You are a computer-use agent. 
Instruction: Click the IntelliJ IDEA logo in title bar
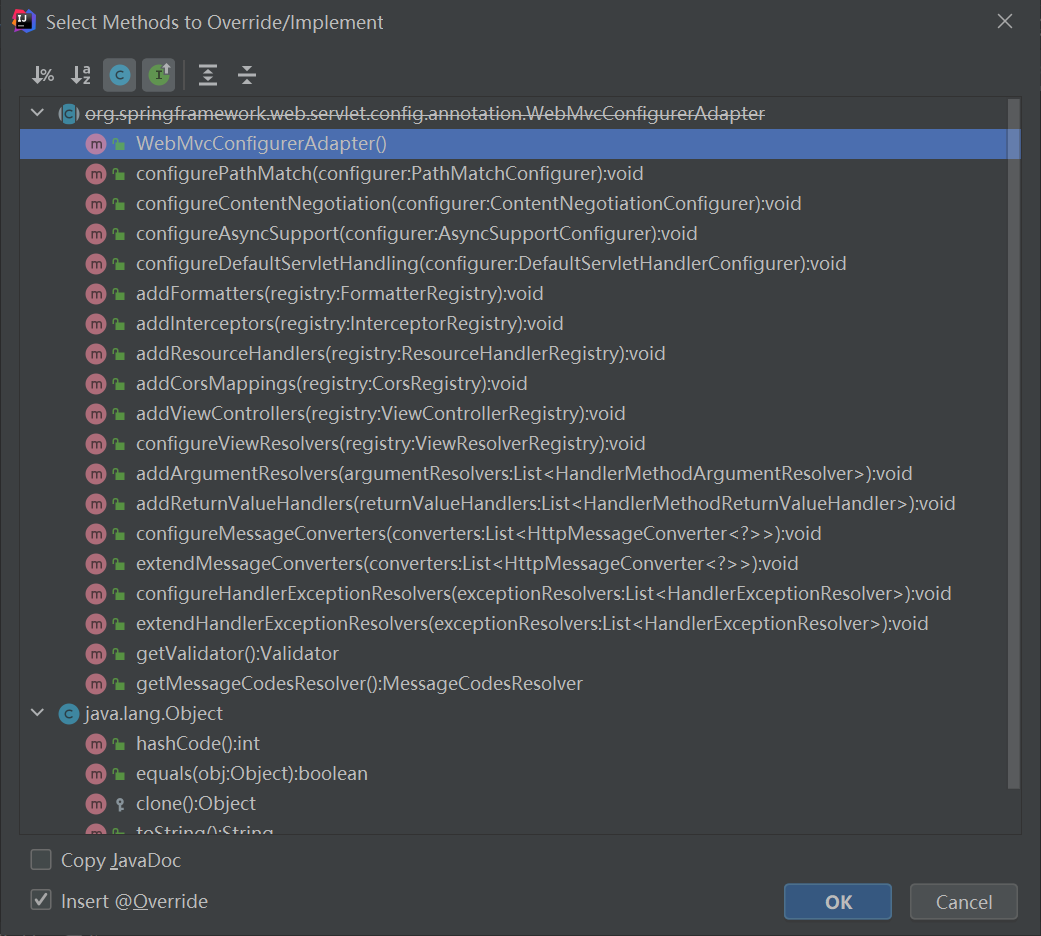(23, 21)
